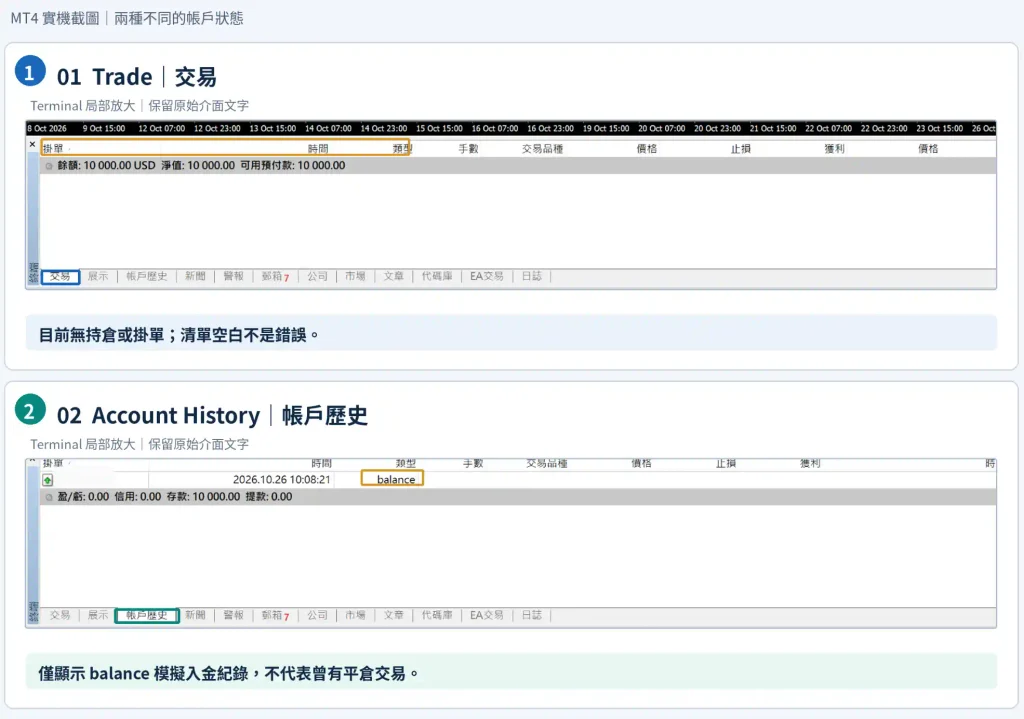Select the 交易 tab in the 02 Account History panel

tap(60, 615)
